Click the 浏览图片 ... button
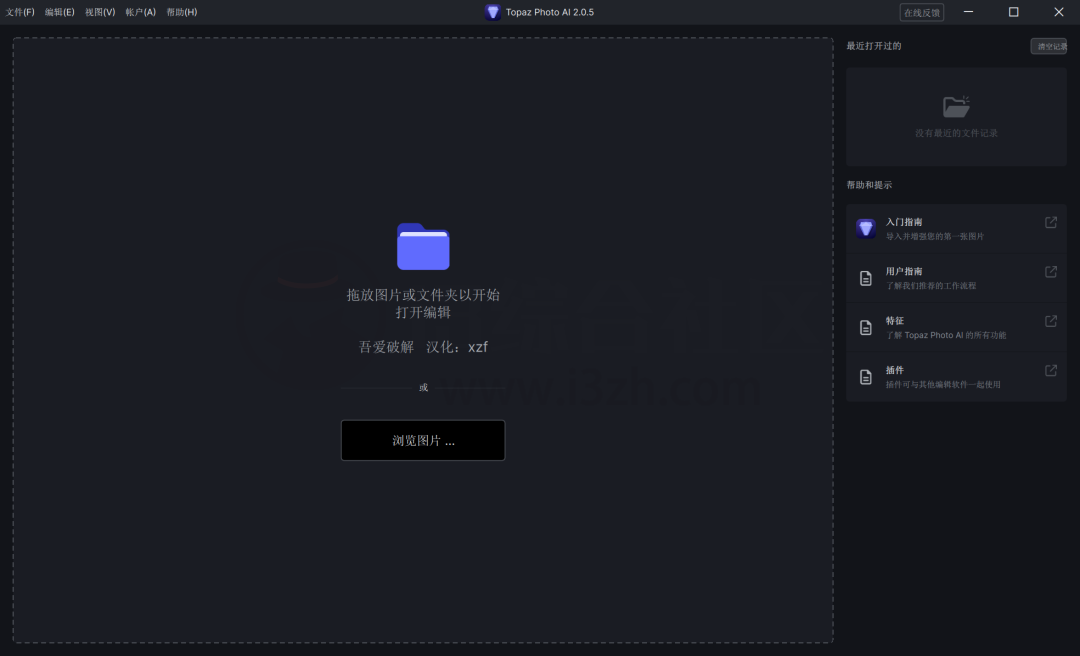The image size is (1080, 656). [x=423, y=440]
